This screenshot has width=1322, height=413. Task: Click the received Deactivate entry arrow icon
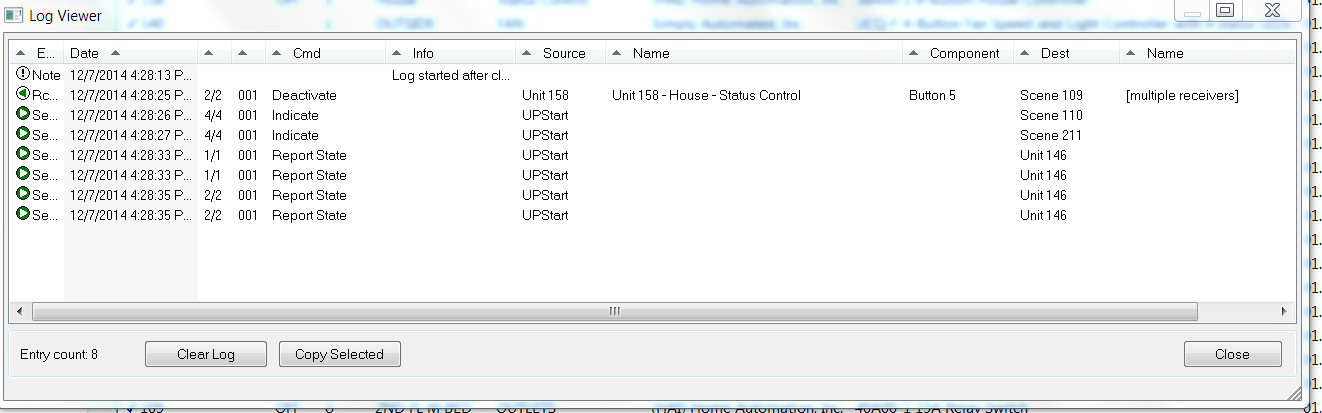(23, 95)
